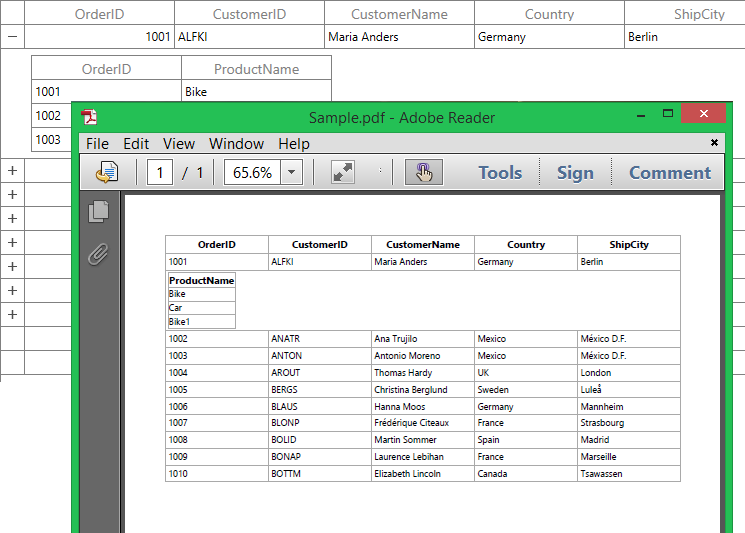Click Sweden in the PDF Country column
This screenshot has height=533, width=745.
click(x=493, y=390)
